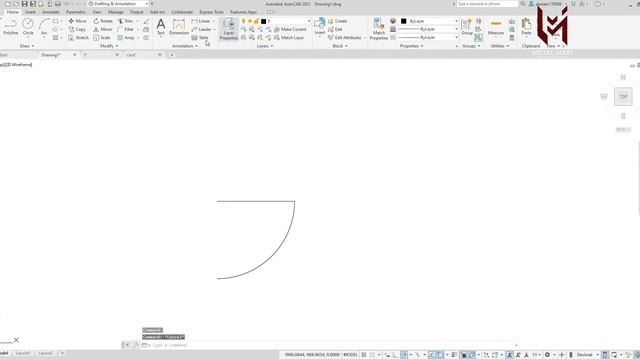Activate the Fillet tool
Viewport: 640px width, 360px height.
(x=126, y=29)
